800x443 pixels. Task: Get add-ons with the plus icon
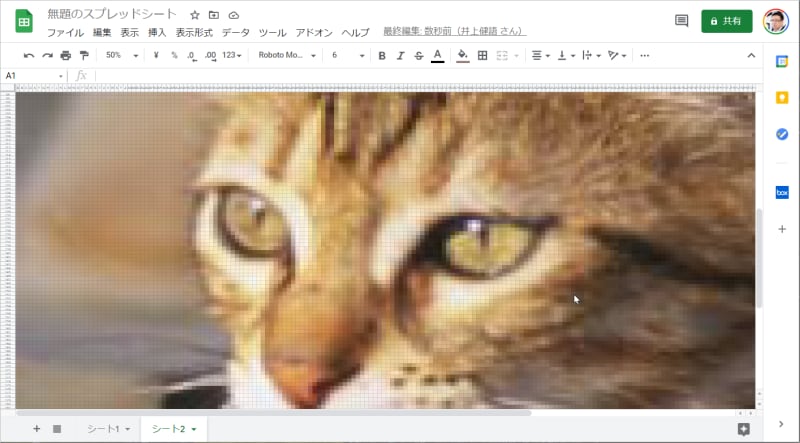click(x=782, y=229)
